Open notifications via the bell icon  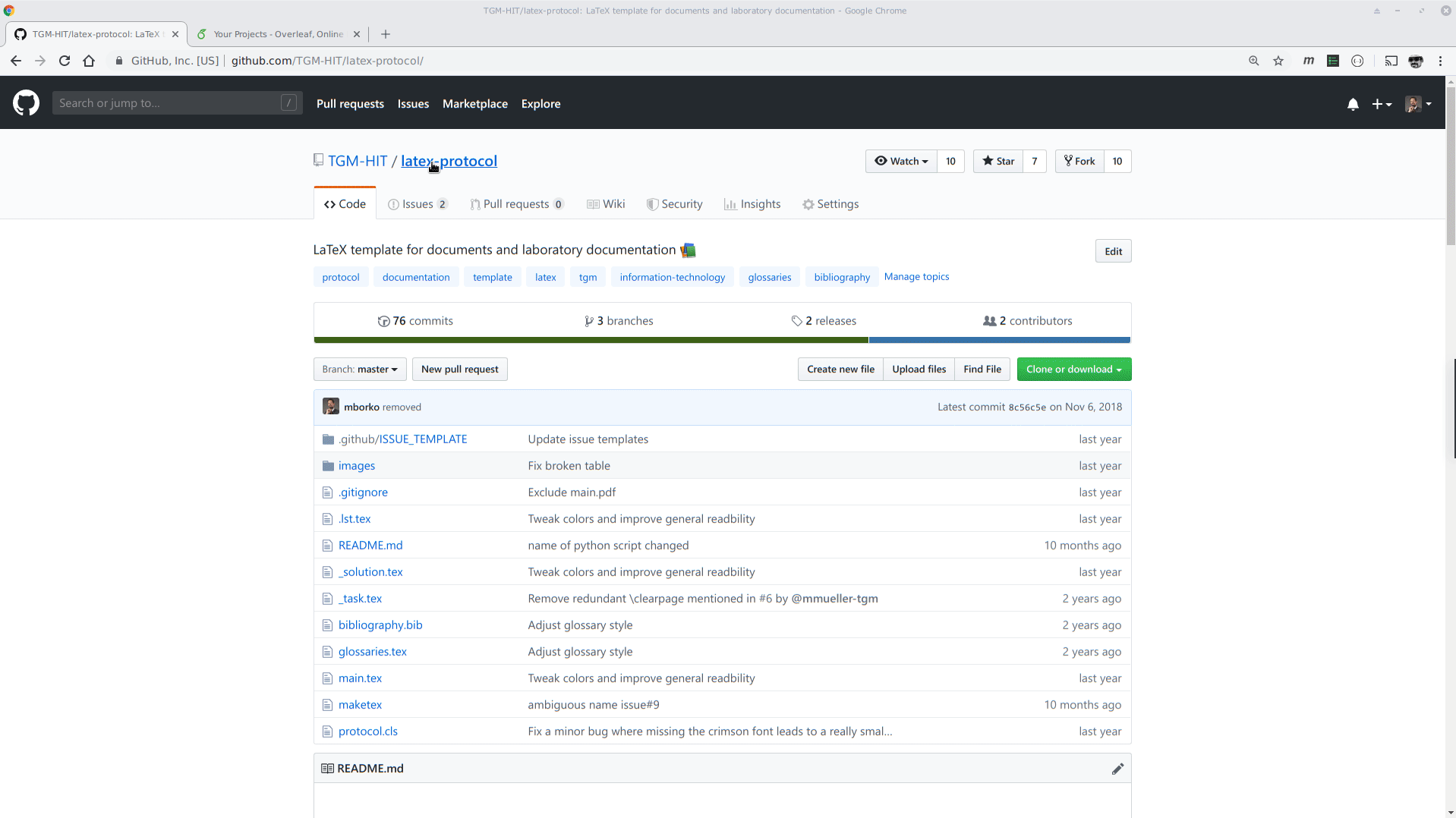[x=1353, y=104]
